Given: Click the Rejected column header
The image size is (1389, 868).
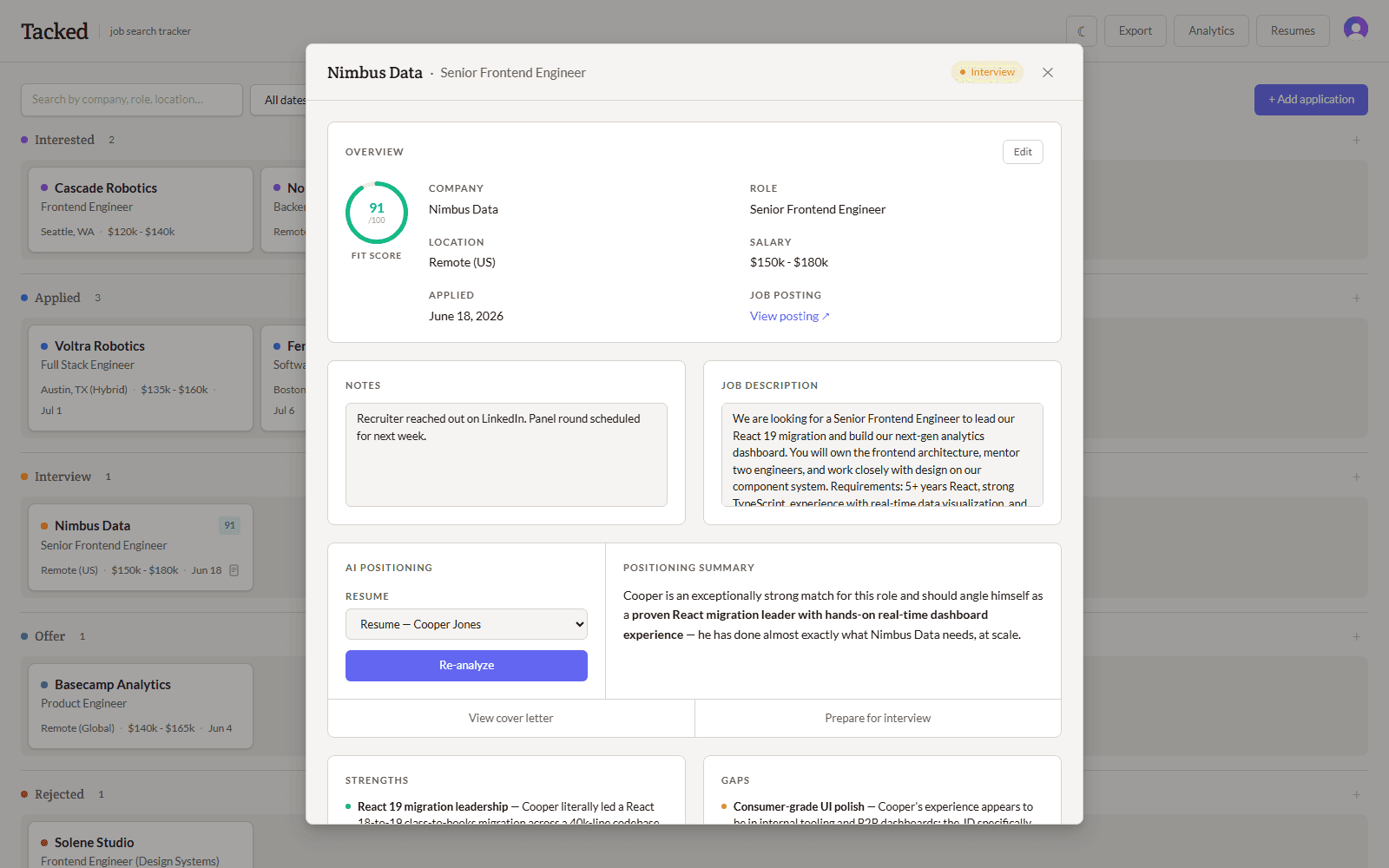Looking at the screenshot, I should [59, 794].
